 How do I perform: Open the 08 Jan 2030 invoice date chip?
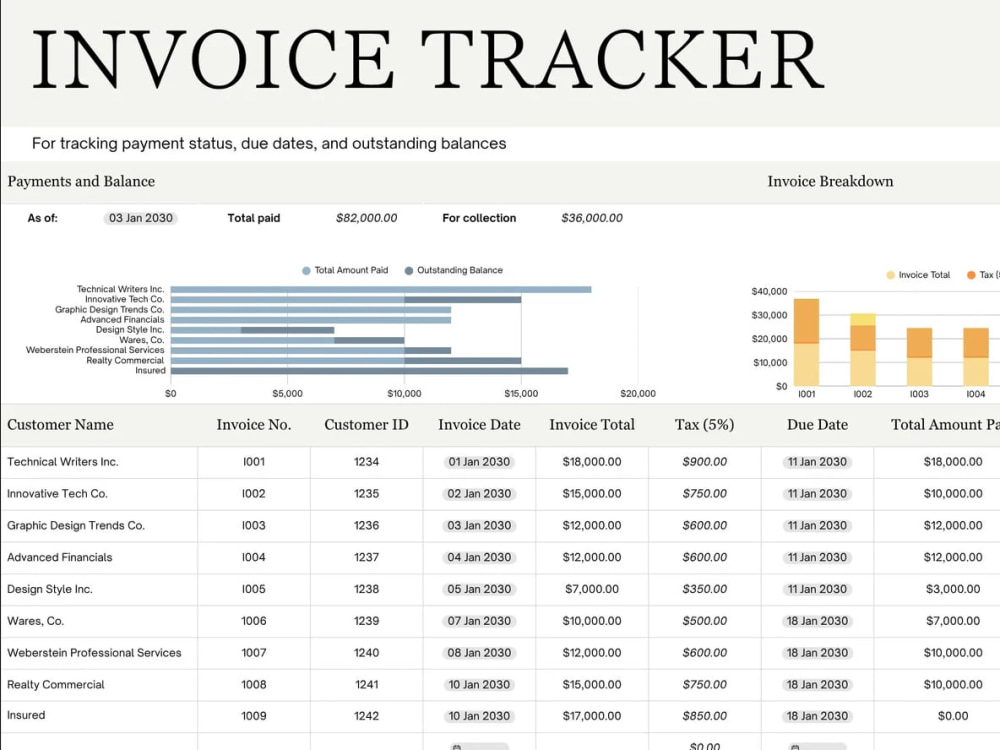[x=479, y=653]
